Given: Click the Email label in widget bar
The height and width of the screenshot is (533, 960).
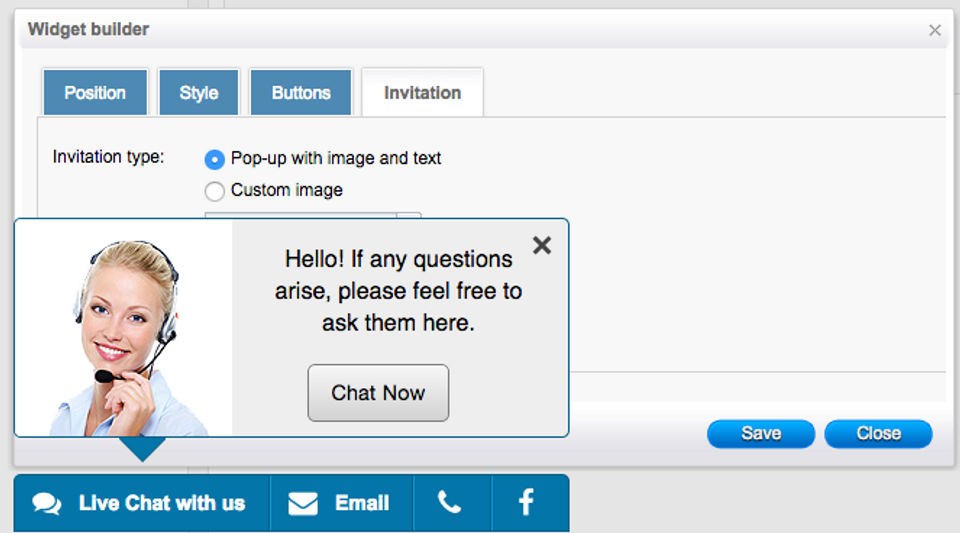Looking at the screenshot, I should pos(362,503).
